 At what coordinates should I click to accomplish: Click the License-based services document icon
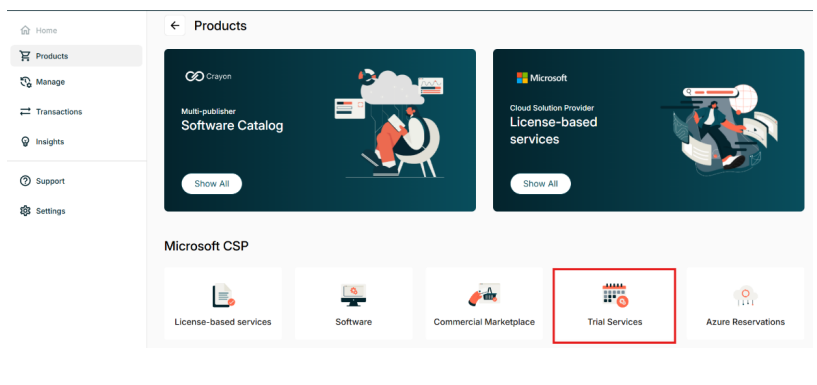[224, 296]
